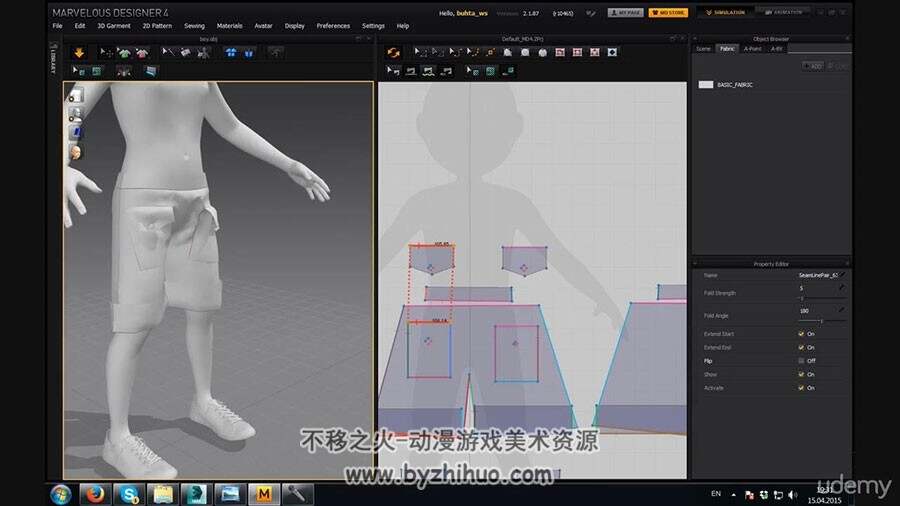Enable the Flip checkbox
Screen dimensions: 900x506
point(801,361)
